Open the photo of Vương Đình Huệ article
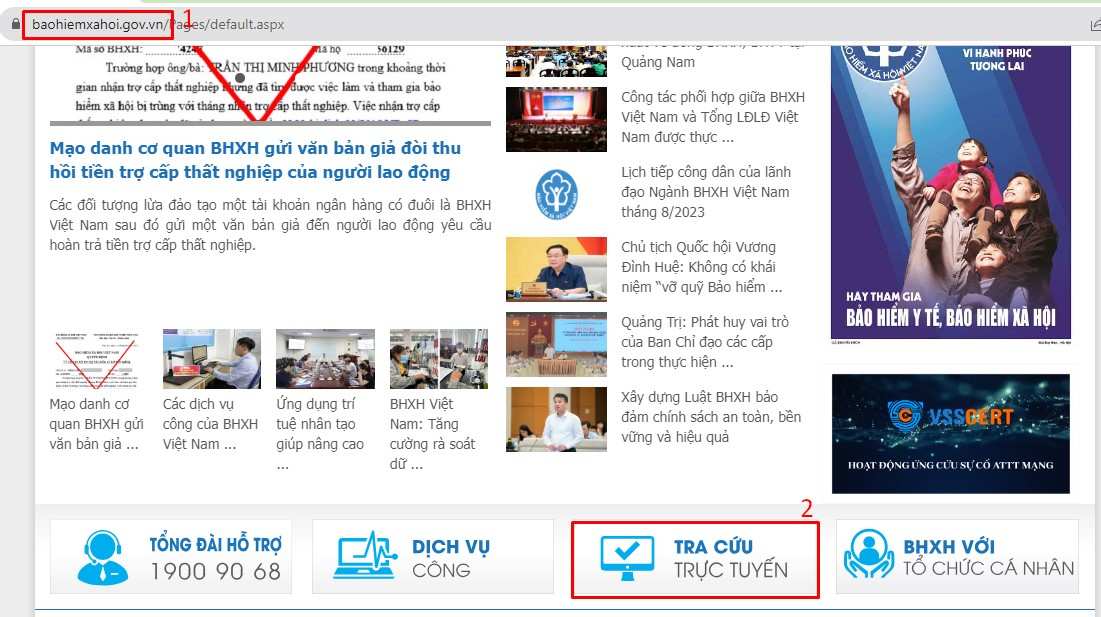The width and height of the screenshot is (1101, 617). 556,270
